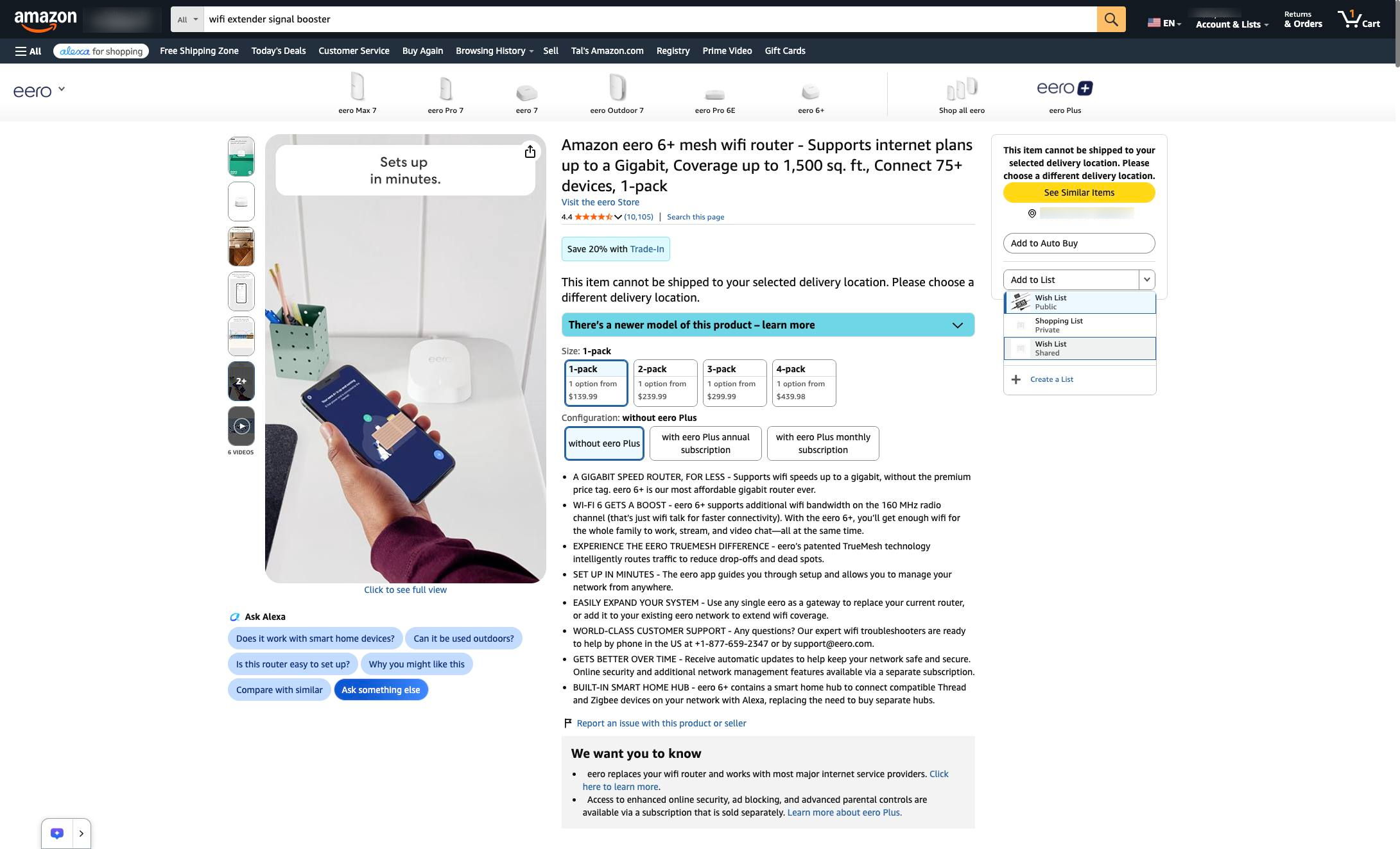Visit the eero Store link
Screen dimensions: 1400x849
(600, 202)
